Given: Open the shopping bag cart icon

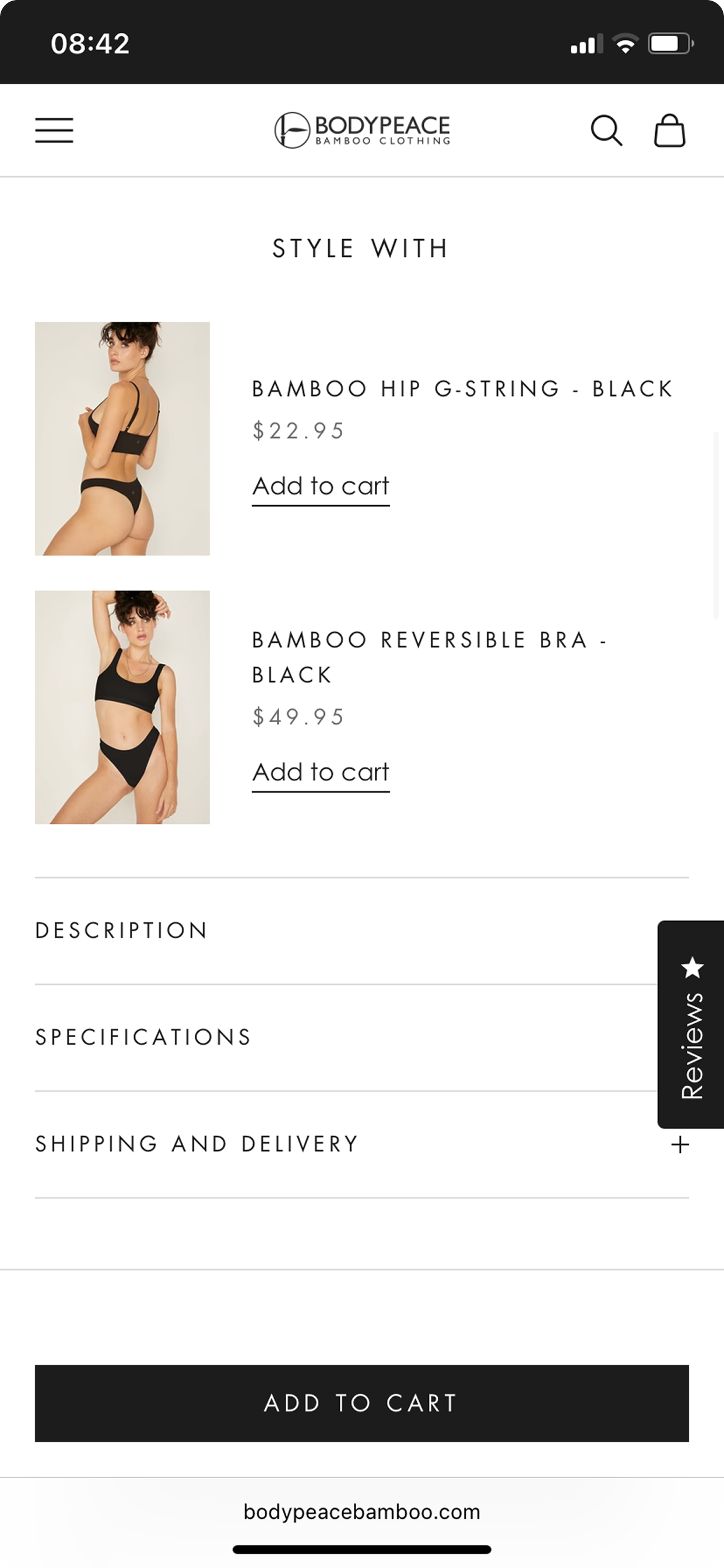Looking at the screenshot, I should [670, 130].
